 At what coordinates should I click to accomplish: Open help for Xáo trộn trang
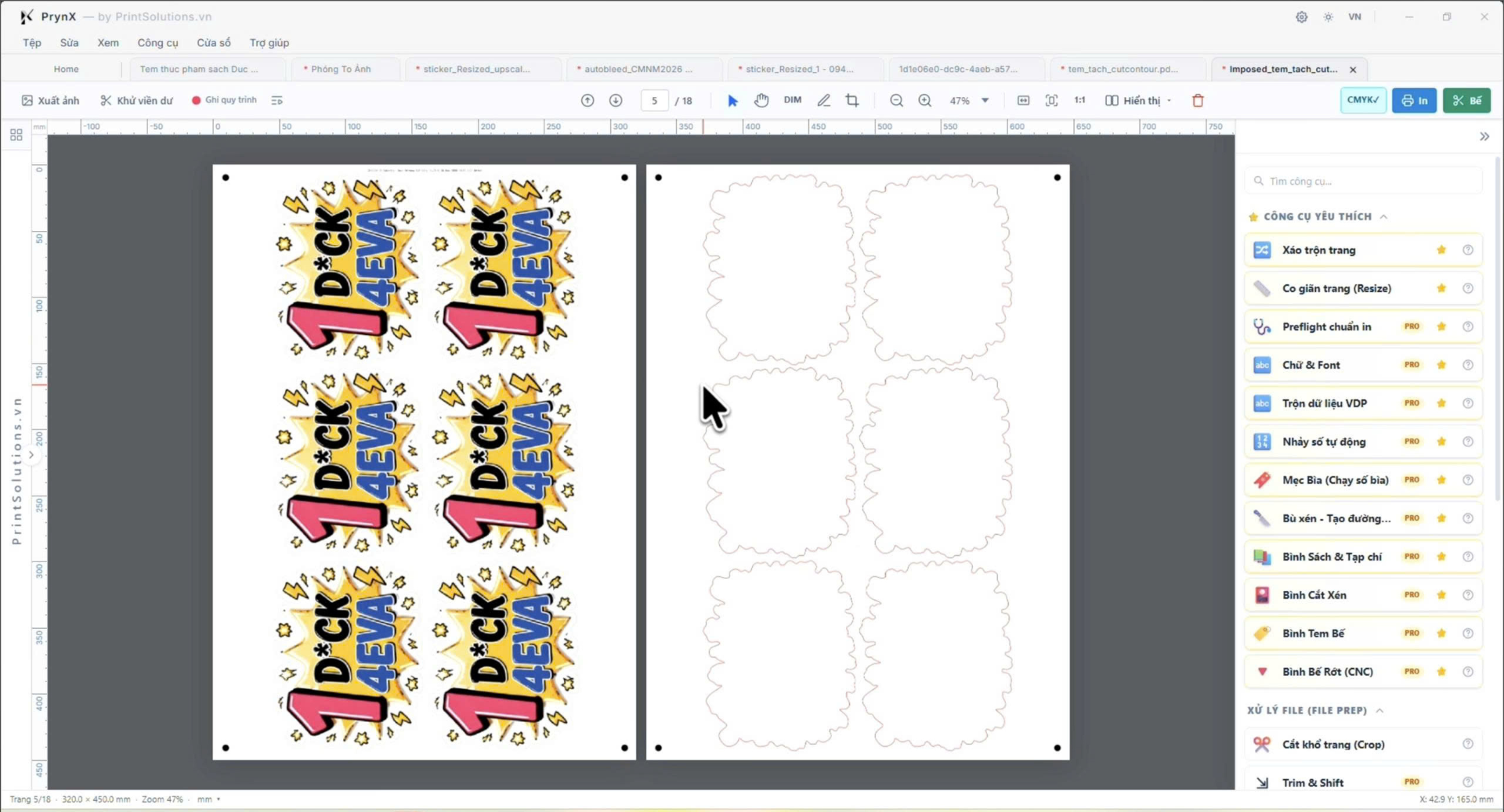point(1468,250)
